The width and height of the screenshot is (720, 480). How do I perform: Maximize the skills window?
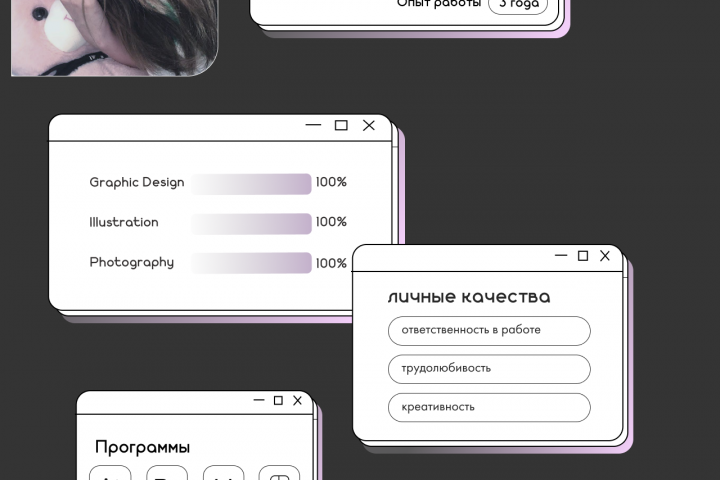[341, 125]
